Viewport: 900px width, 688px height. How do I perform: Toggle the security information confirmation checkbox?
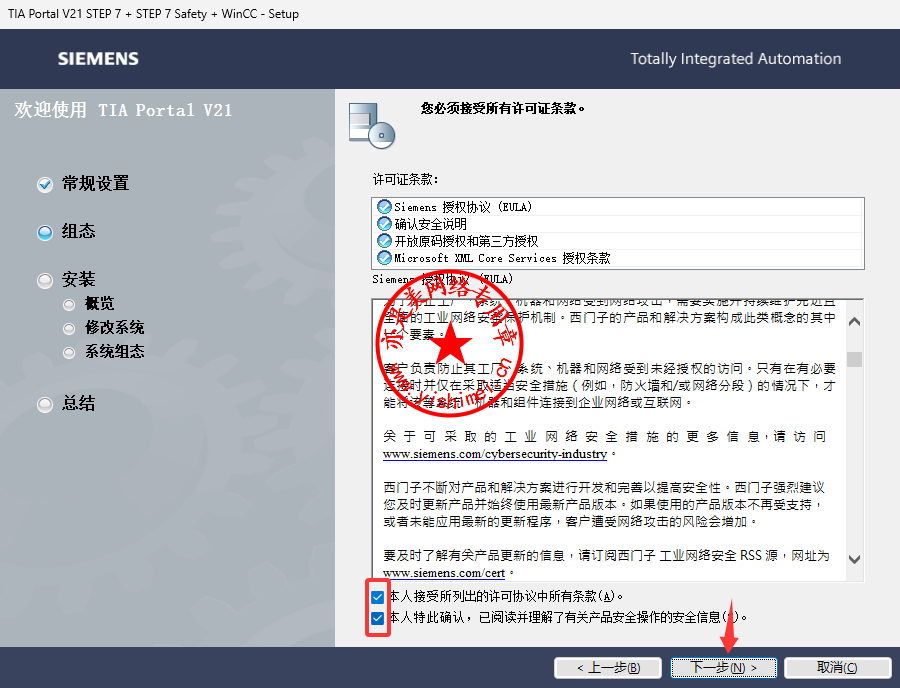[x=377, y=618]
